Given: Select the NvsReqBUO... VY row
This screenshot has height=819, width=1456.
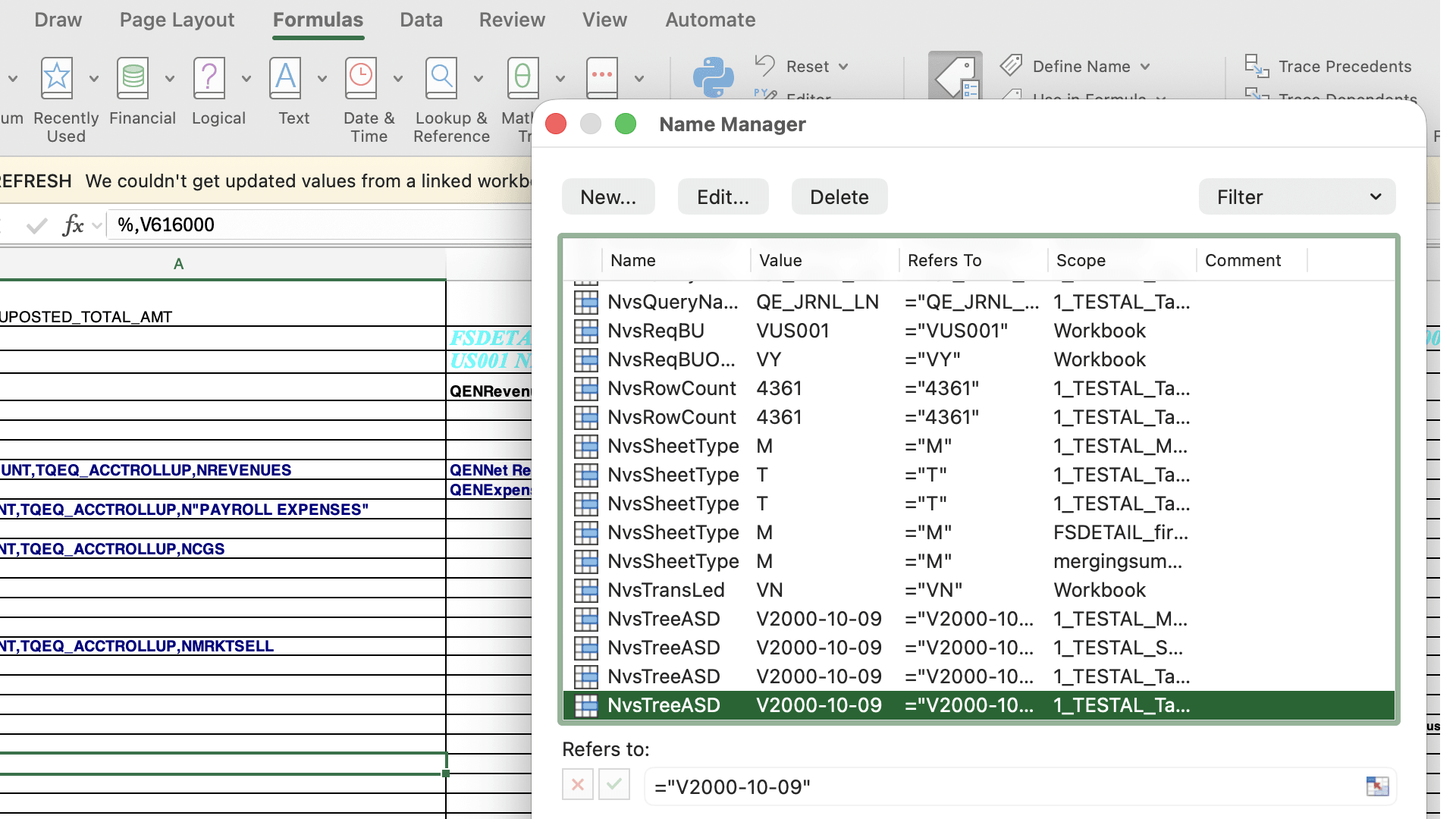Looking at the screenshot, I should (978, 359).
